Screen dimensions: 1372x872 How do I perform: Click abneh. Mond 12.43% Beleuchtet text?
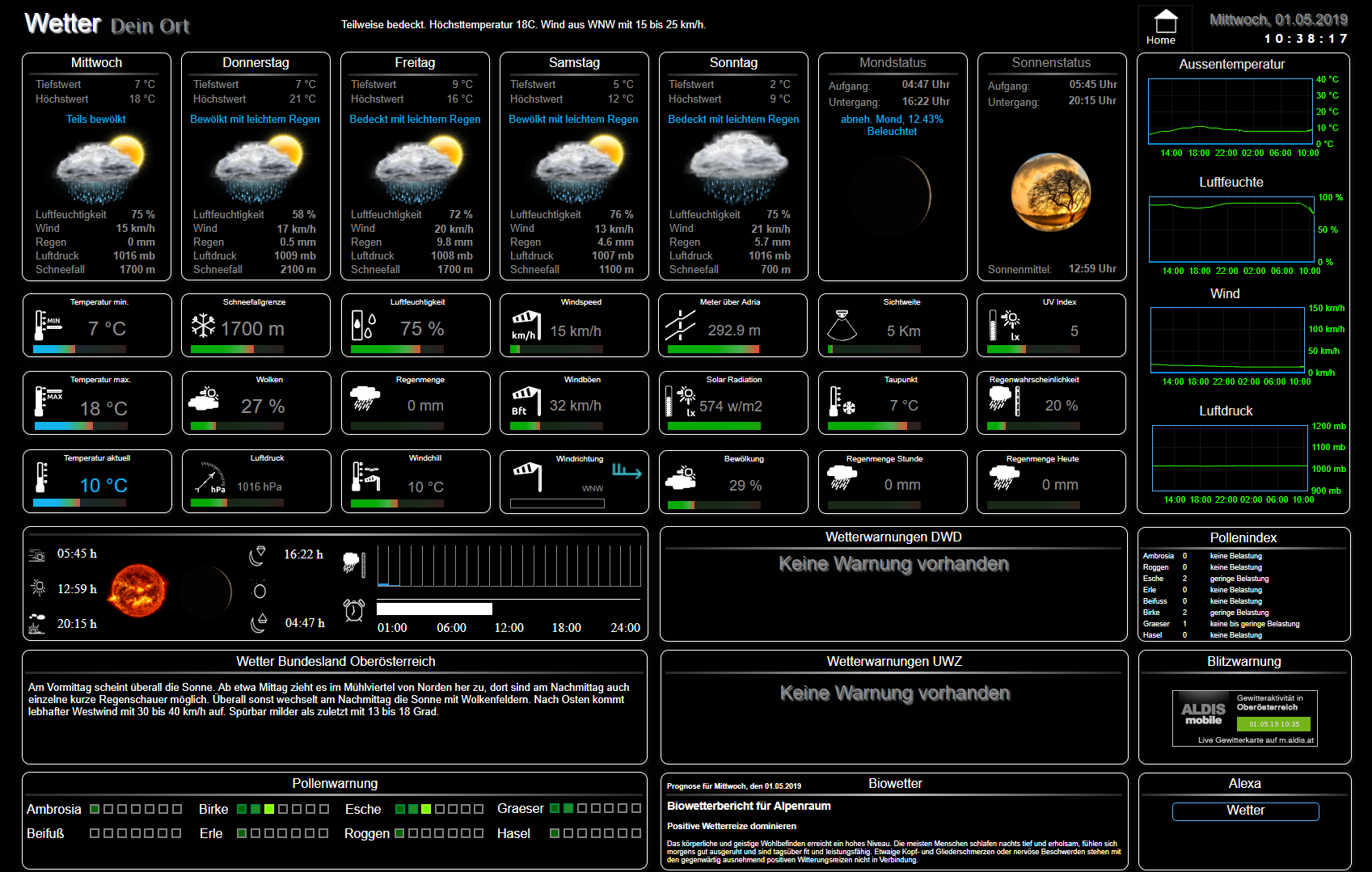coord(892,125)
